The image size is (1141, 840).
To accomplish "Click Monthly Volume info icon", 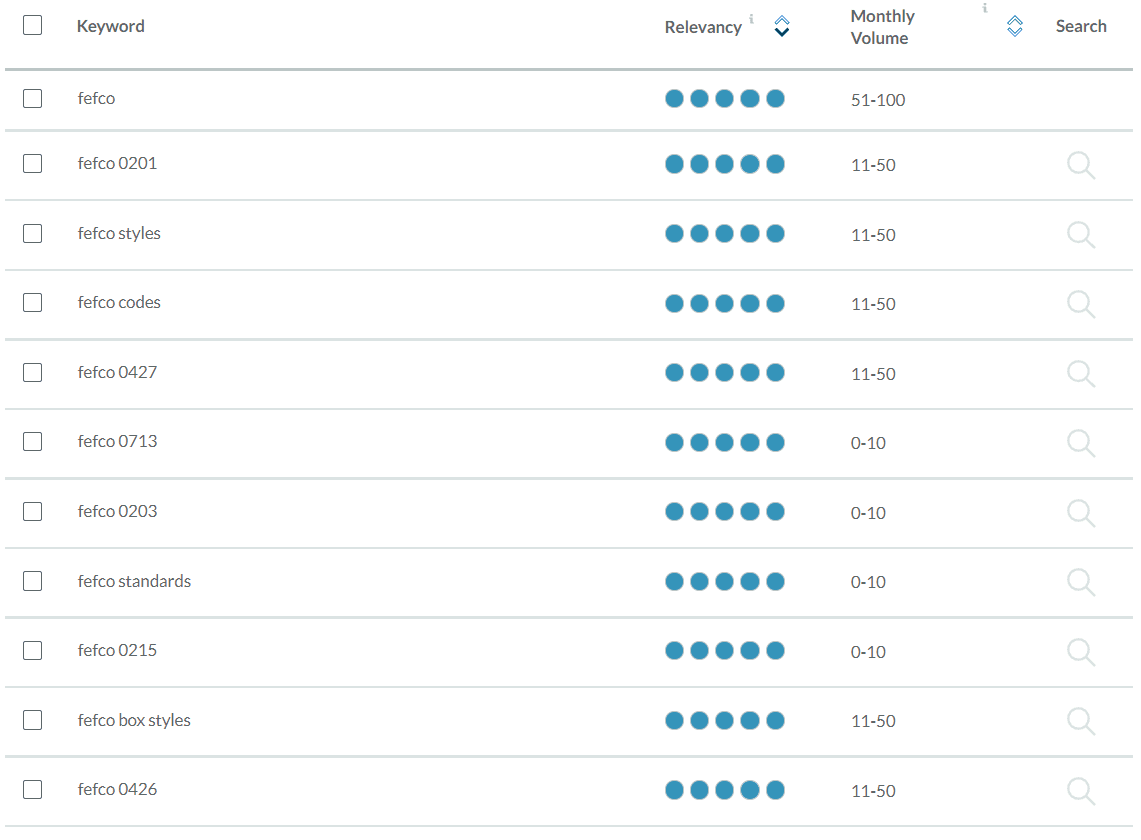I will (x=984, y=8).
